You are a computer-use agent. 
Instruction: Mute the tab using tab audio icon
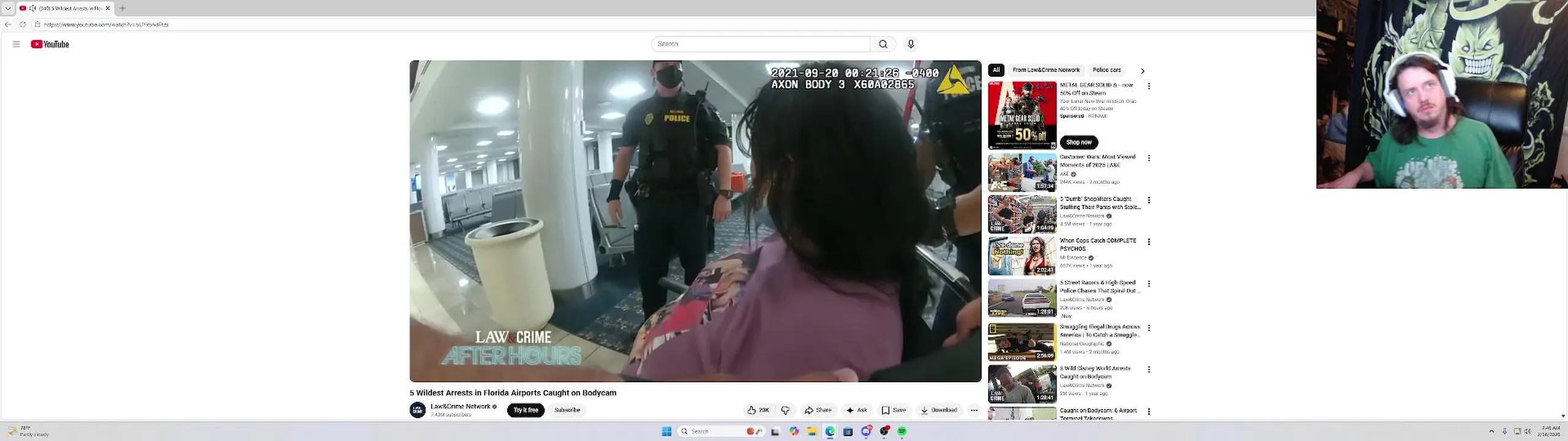[32, 8]
